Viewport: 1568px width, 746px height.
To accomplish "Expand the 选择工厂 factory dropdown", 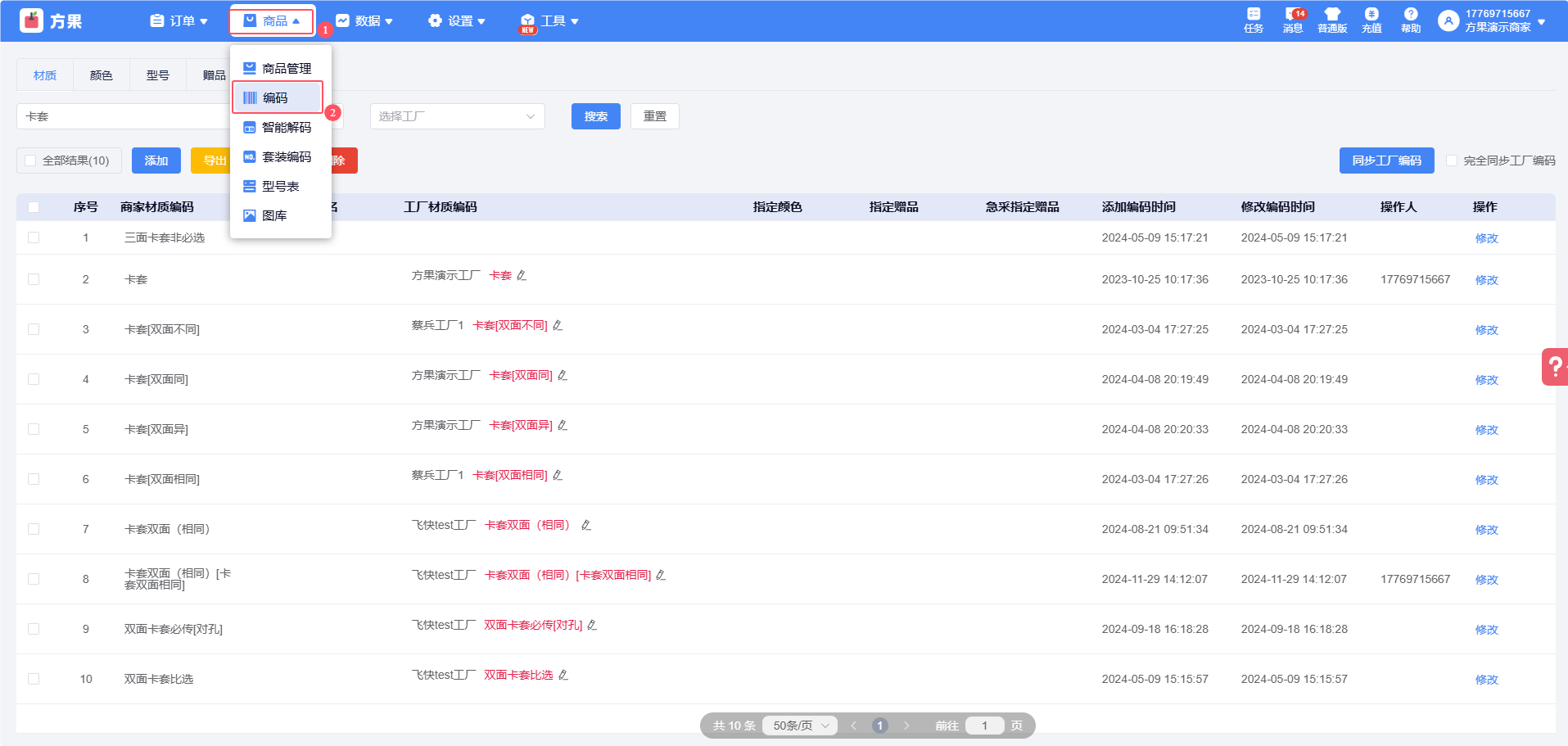I will click(x=457, y=116).
